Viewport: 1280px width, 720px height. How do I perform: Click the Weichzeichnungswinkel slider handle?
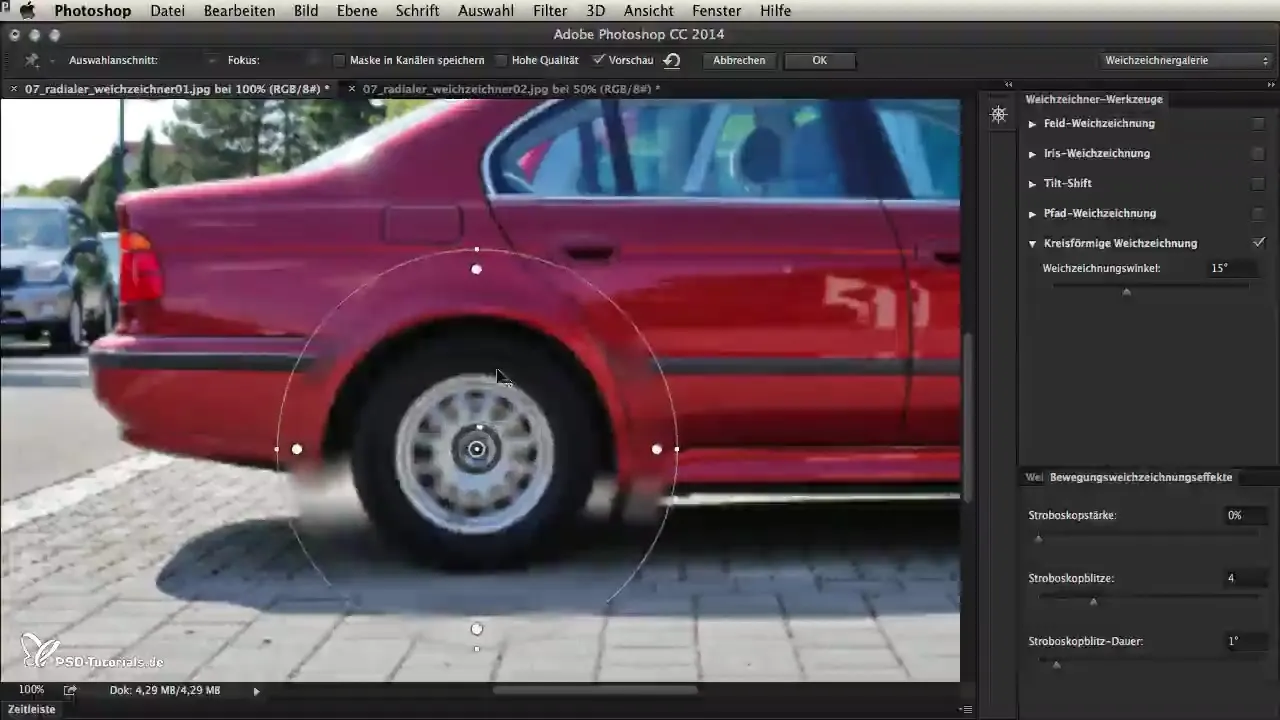[x=1127, y=292]
